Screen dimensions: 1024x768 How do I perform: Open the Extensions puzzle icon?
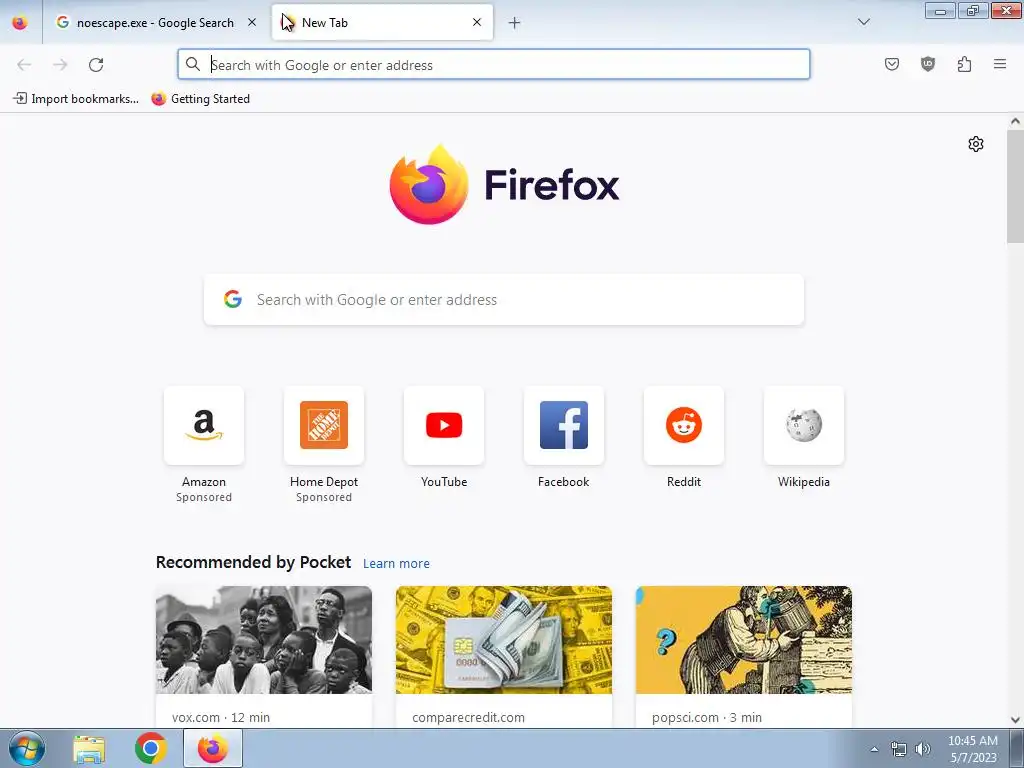(x=964, y=65)
